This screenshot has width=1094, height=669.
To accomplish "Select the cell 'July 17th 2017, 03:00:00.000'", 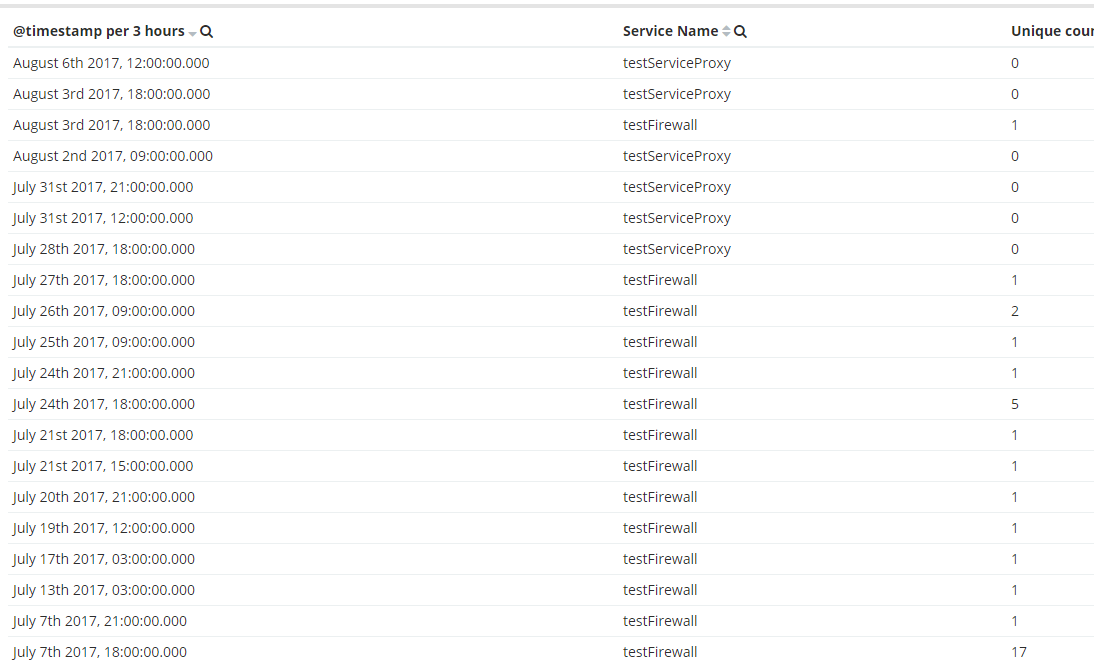I will [x=104, y=559].
